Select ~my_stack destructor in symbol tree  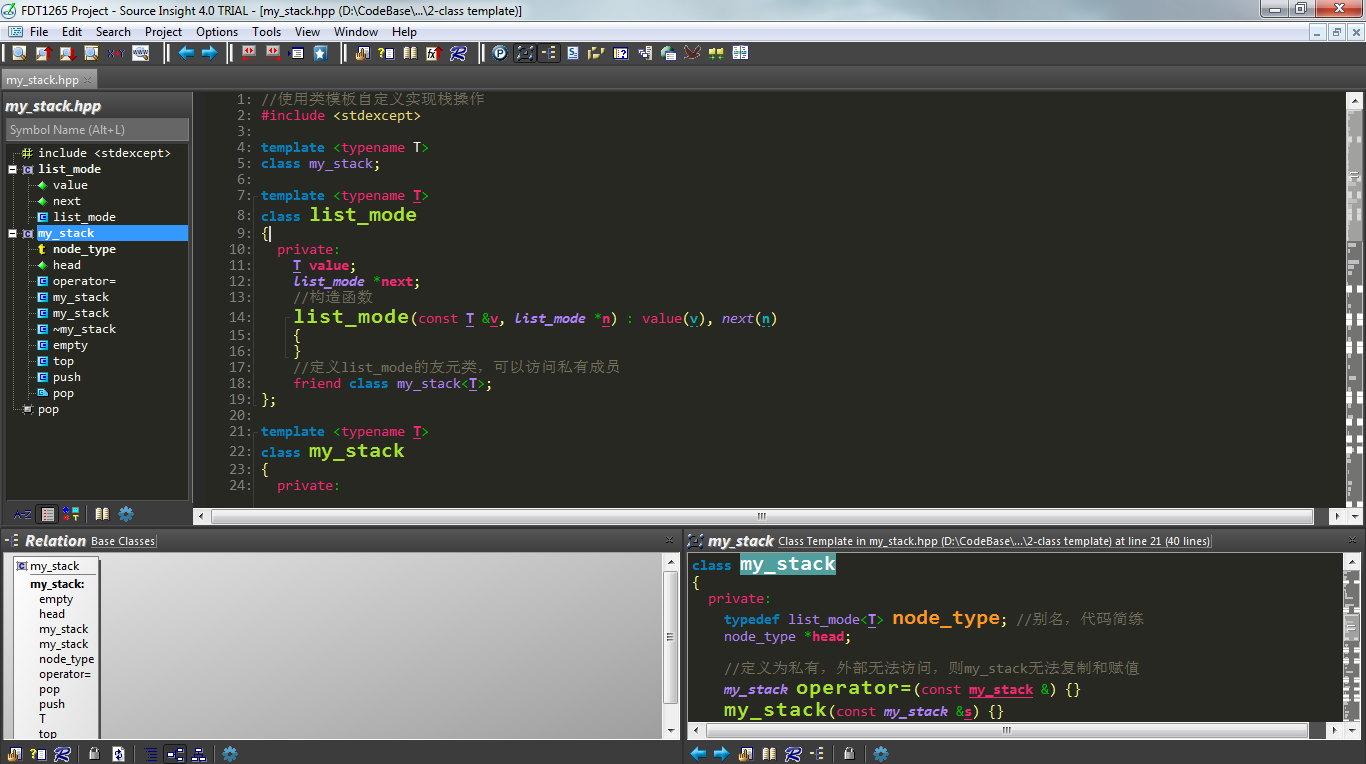click(x=84, y=329)
